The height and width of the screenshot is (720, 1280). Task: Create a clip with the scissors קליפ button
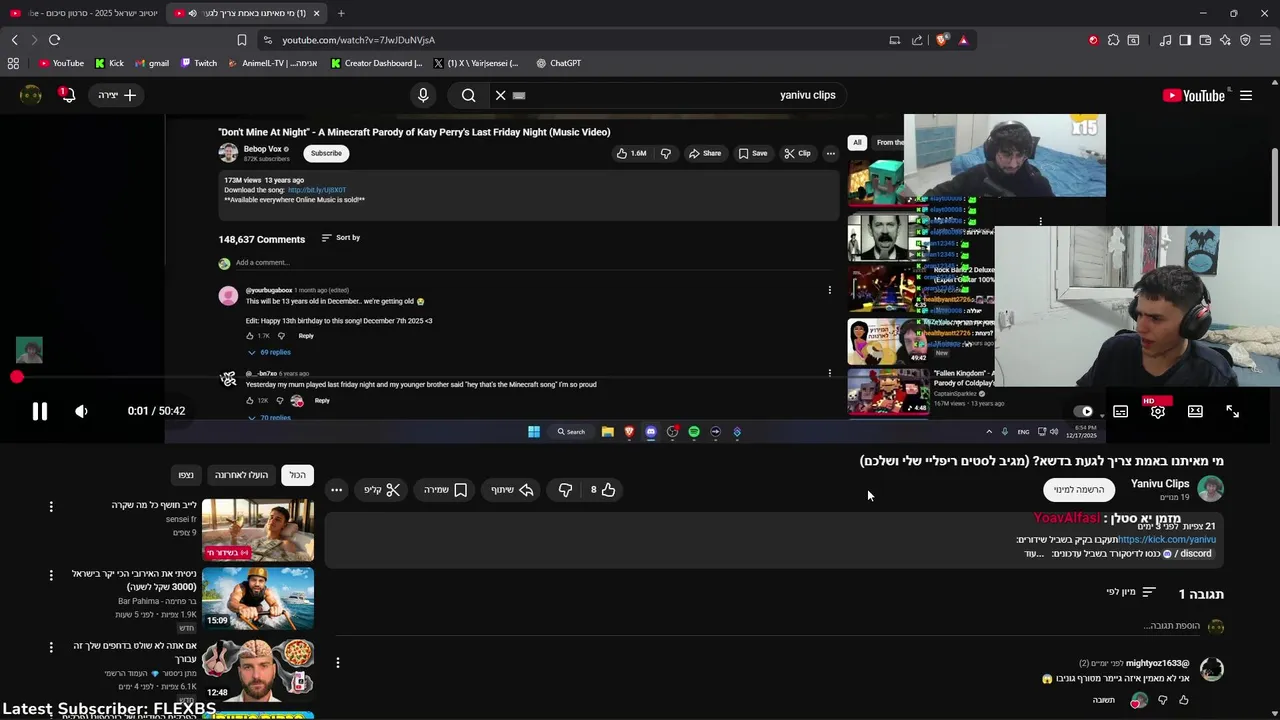pyautogui.click(x=382, y=490)
